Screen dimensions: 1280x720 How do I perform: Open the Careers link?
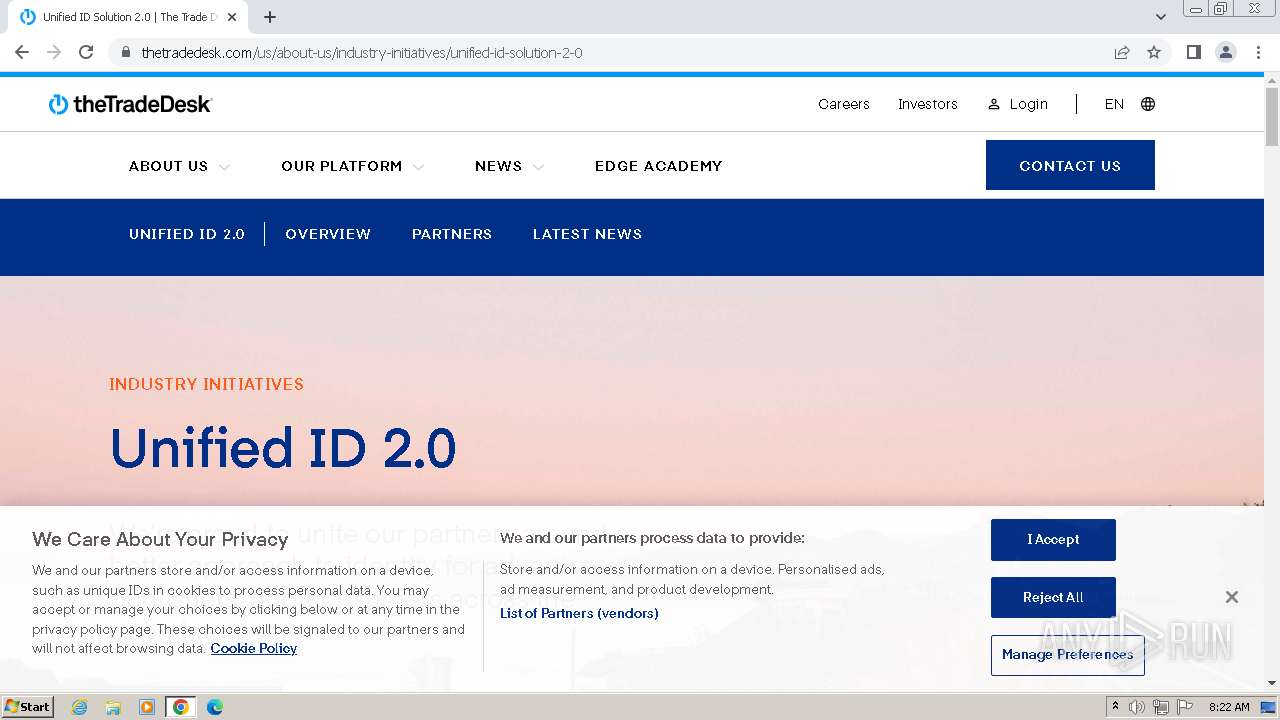[x=843, y=104]
